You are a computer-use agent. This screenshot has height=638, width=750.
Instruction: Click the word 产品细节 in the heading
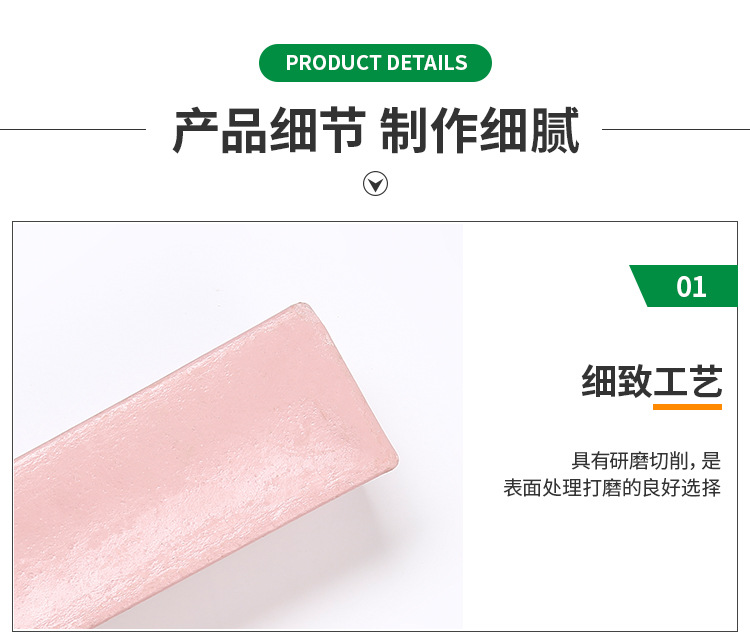coord(269,130)
